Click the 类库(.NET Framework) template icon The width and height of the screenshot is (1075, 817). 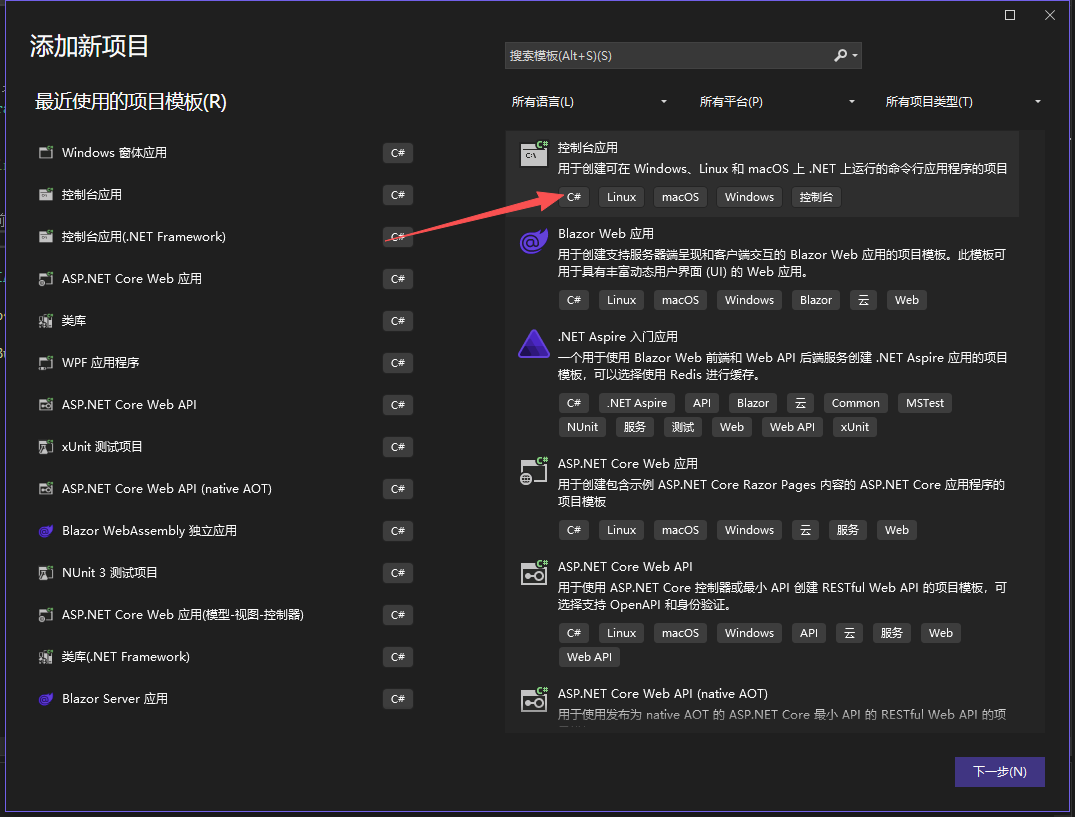[x=46, y=657]
